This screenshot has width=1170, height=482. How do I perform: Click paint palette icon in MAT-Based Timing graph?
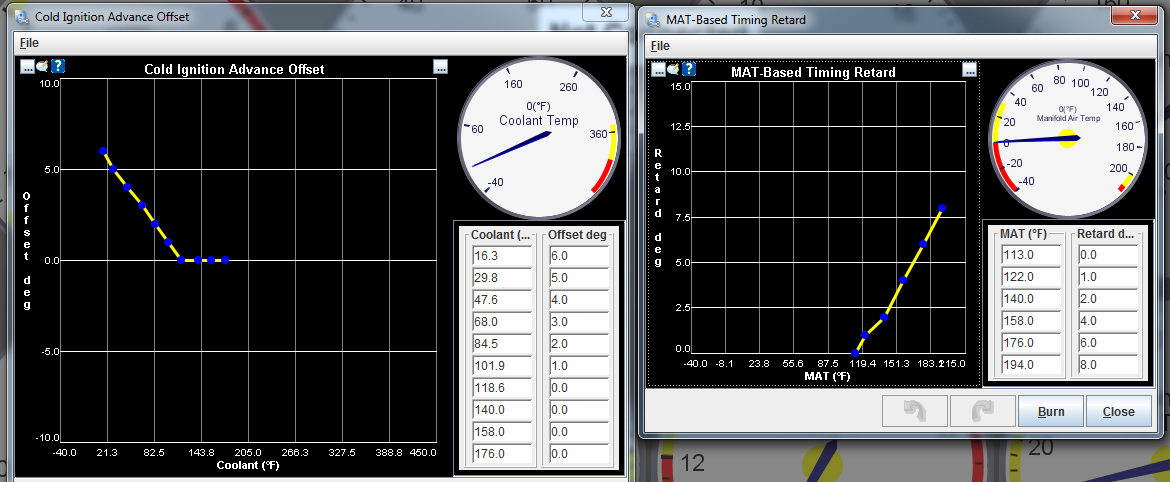pos(673,69)
